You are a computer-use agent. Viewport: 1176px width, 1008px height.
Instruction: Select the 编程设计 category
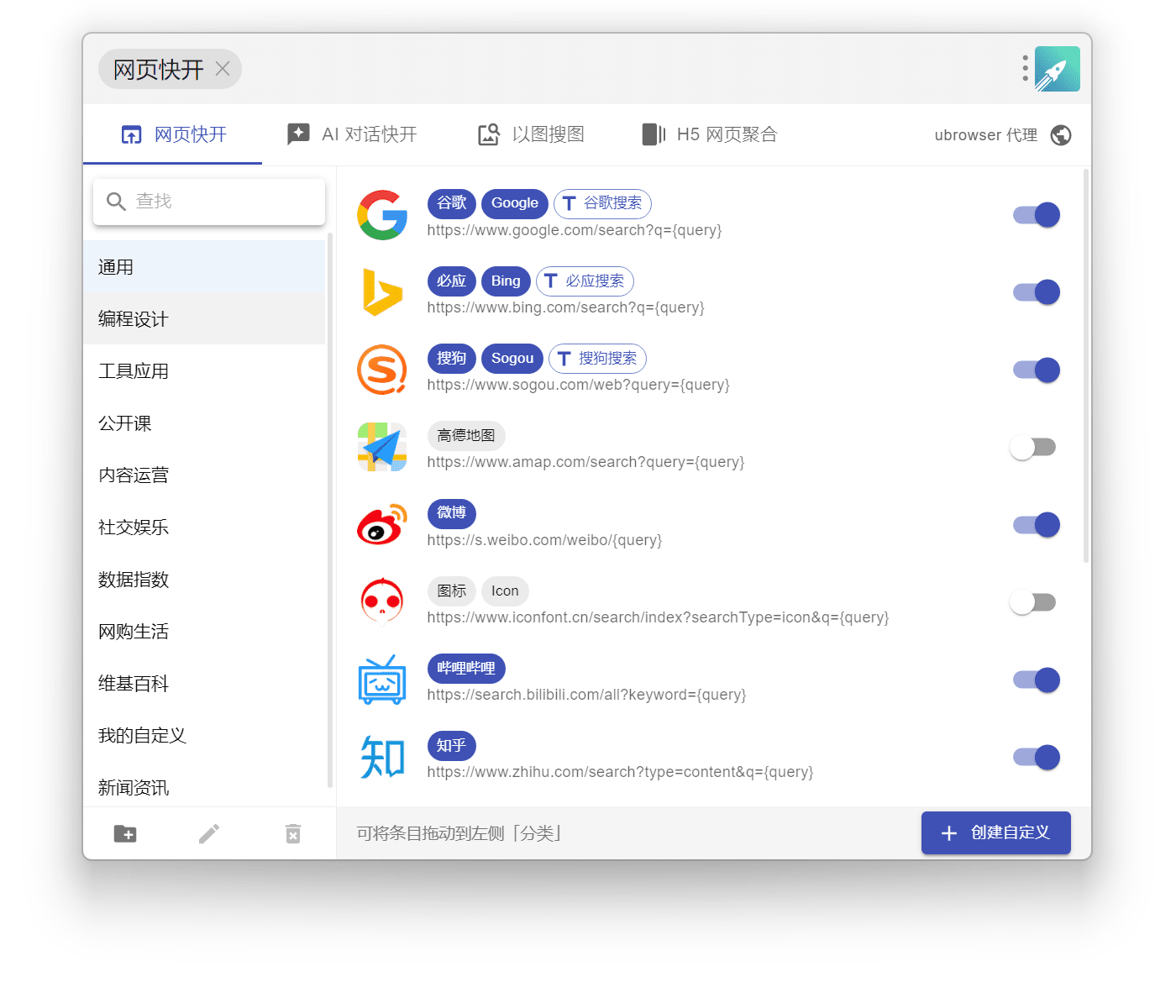coord(204,319)
